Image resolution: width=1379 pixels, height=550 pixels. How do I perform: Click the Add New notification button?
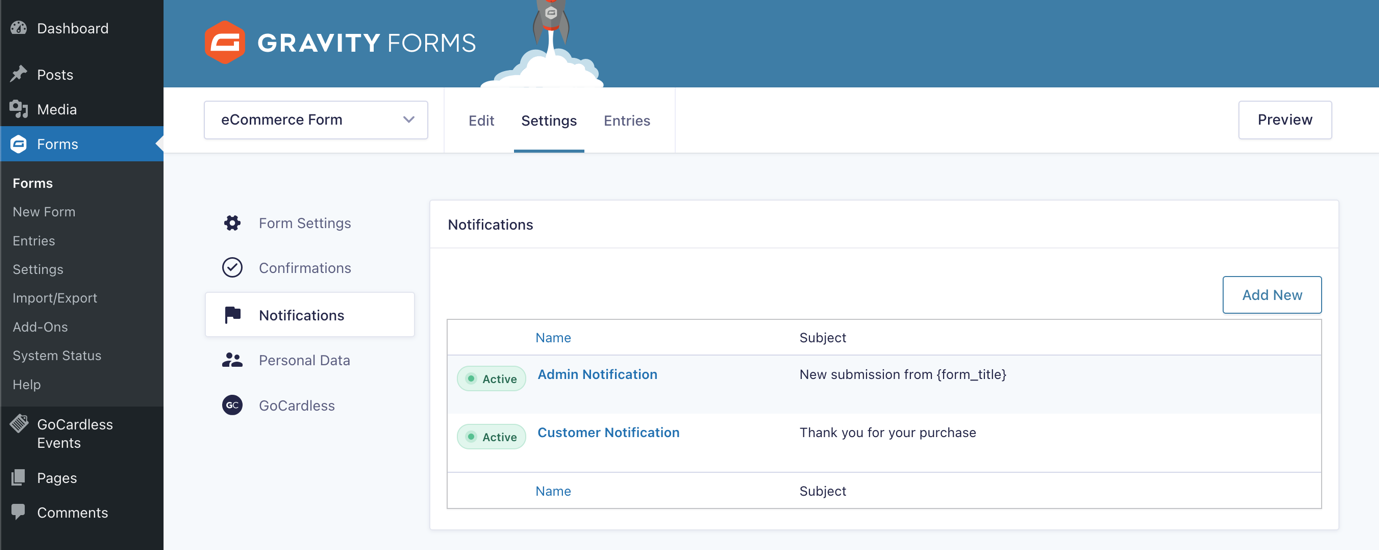point(1272,295)
